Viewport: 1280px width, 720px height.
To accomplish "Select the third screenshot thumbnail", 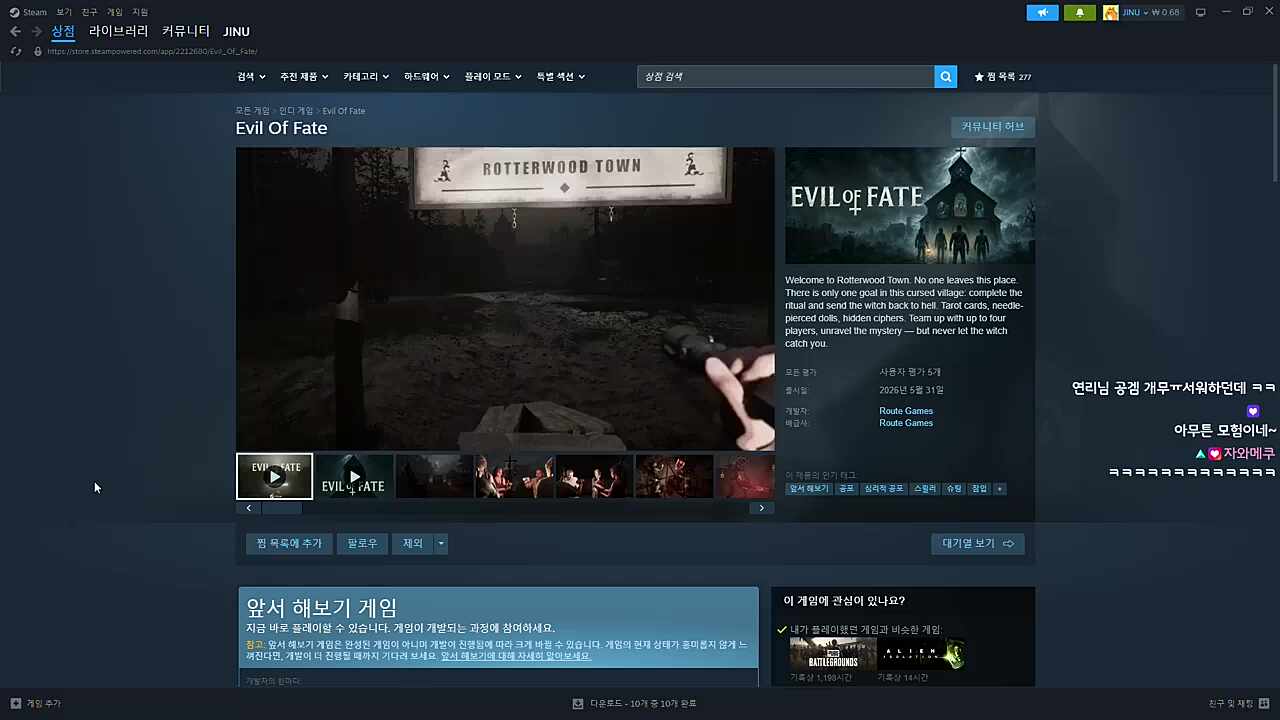I will point(434,476).
